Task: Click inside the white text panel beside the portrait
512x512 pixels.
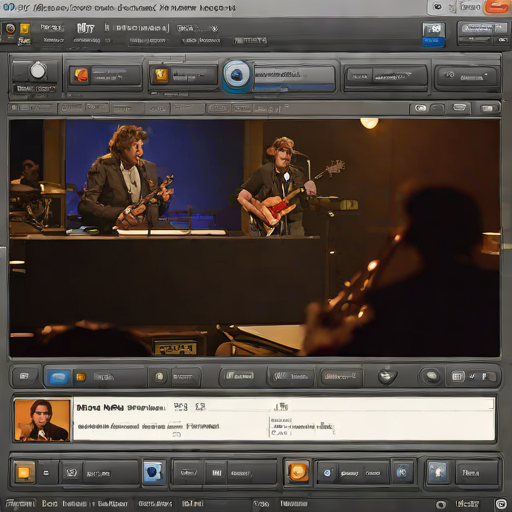Action: 284,419
